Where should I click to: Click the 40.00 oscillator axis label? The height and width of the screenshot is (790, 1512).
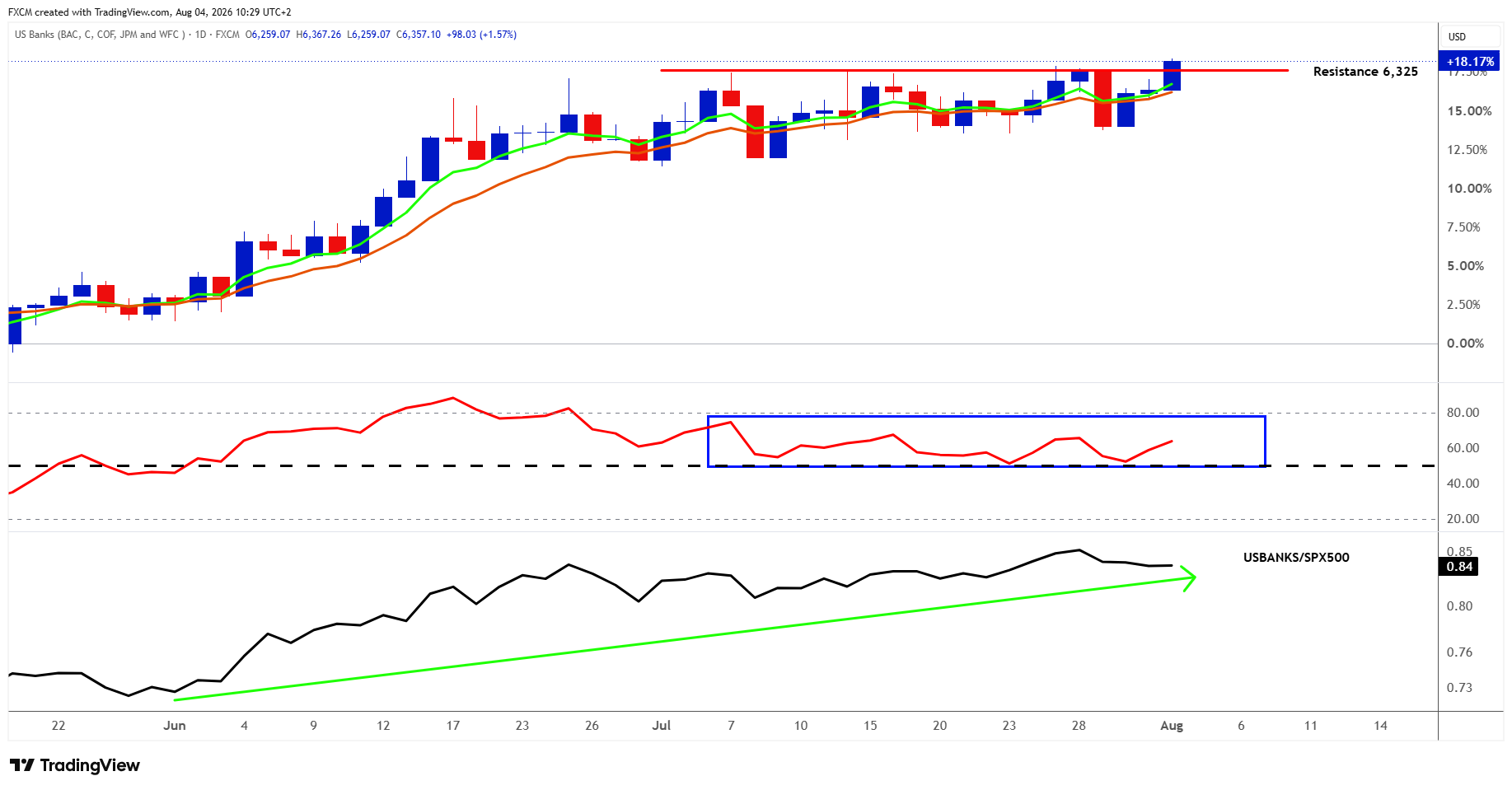pos(1463,484)
